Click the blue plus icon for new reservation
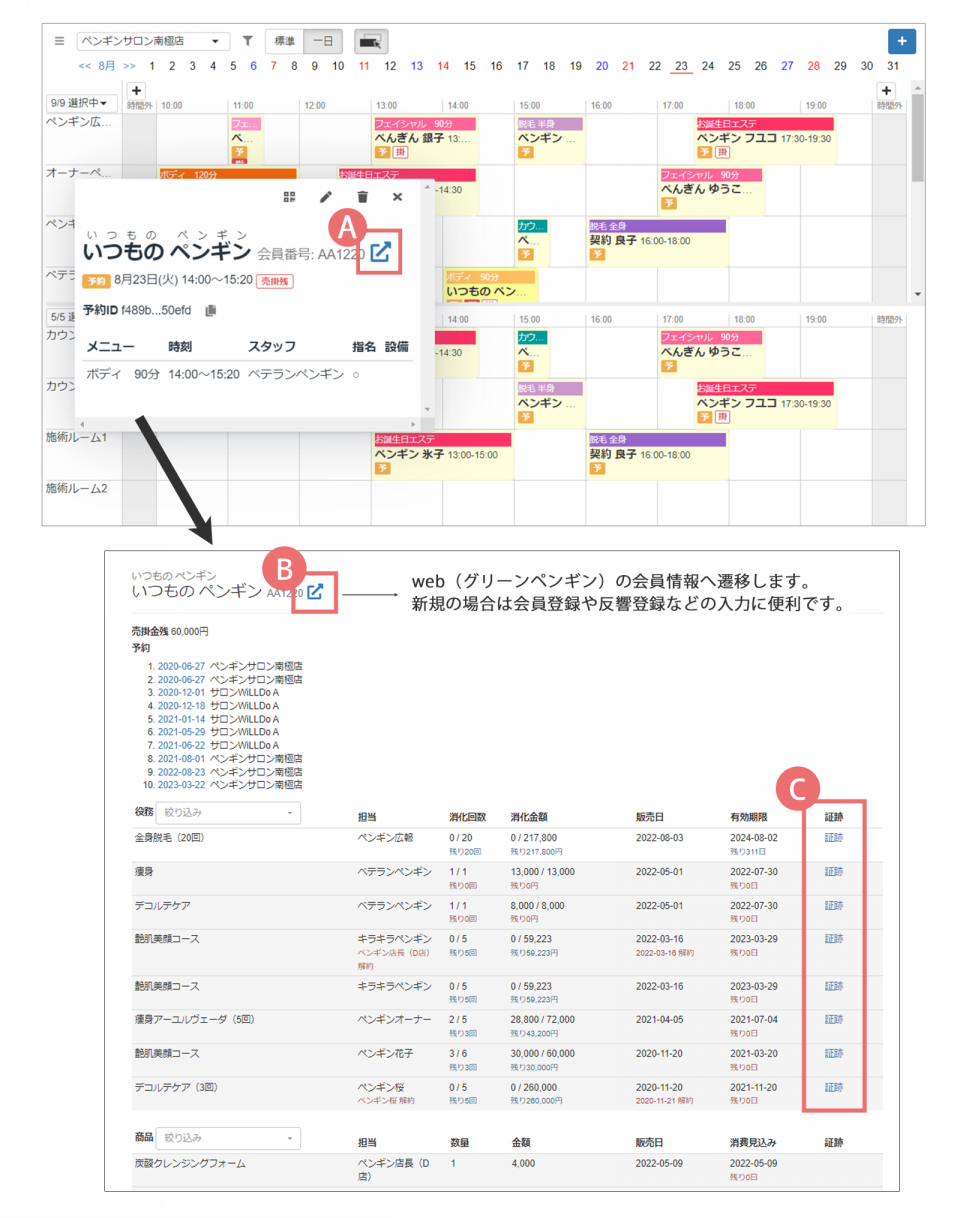The height and width of the screenshot is (1218, 960). (x=902, y=41)
